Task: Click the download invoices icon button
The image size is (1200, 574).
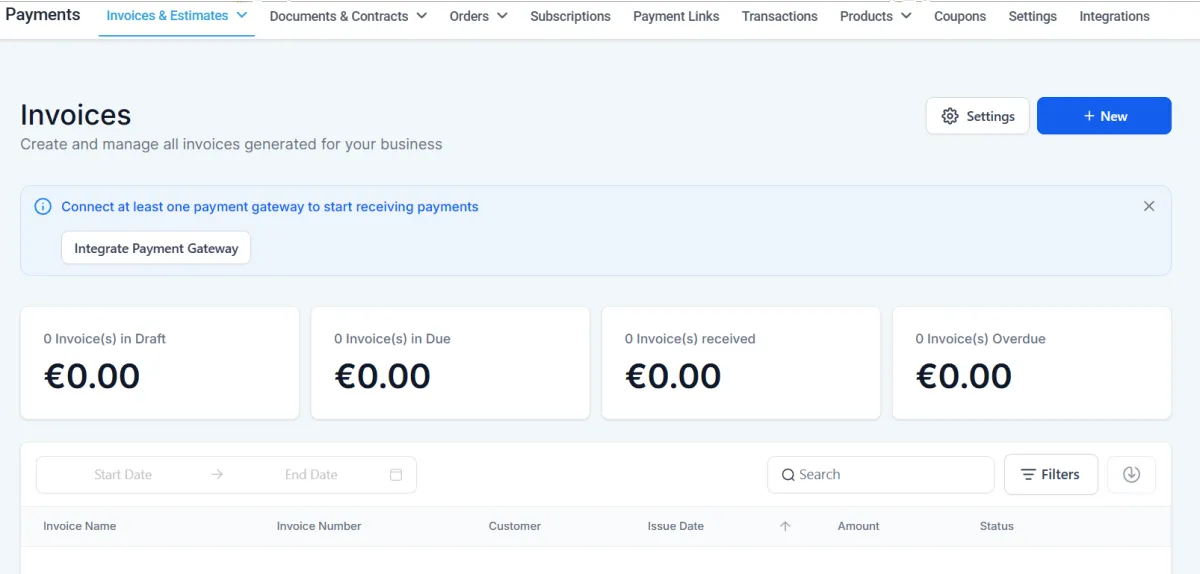Action: [1131, 475]
